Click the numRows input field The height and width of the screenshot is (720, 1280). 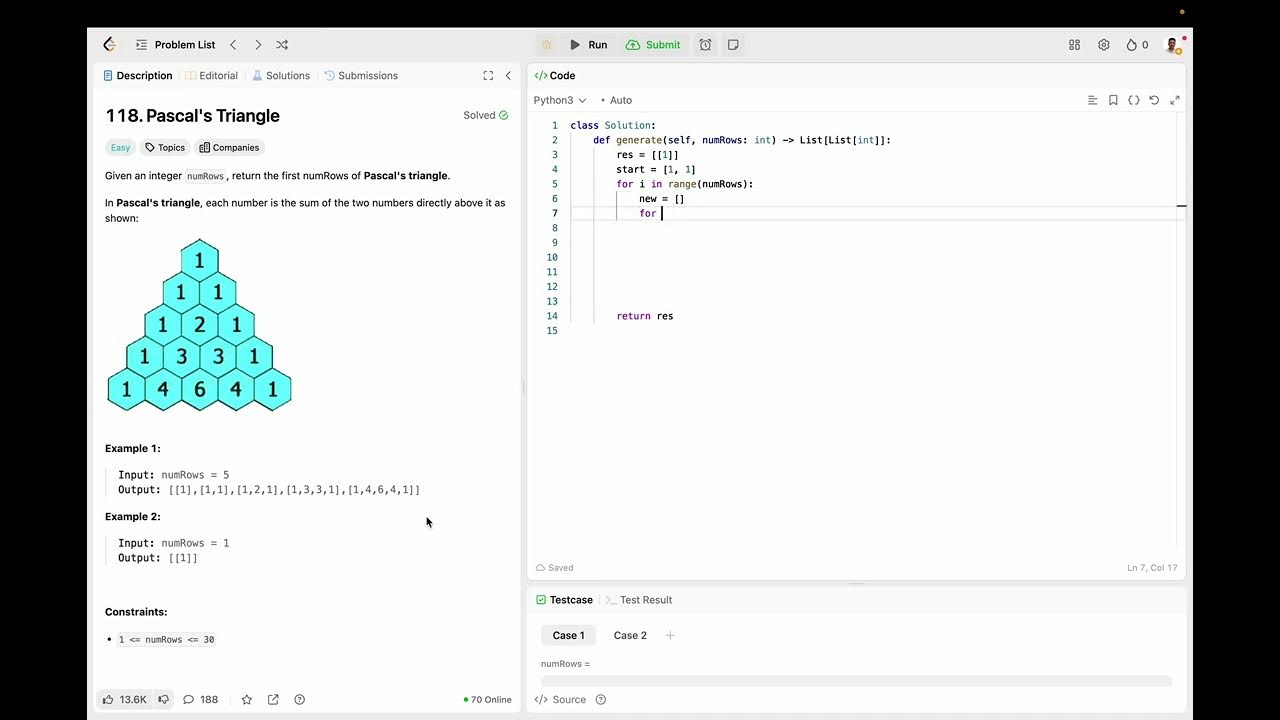pyautogui.click(x=856, y=681)
